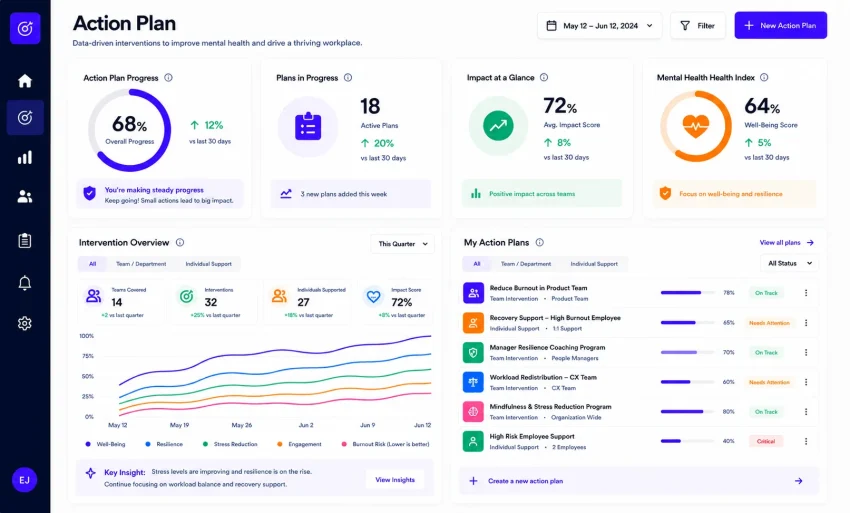Open more options for Reduce Burnout in Product Team
The height and width of the screenshot is (513, 850).
806,293
